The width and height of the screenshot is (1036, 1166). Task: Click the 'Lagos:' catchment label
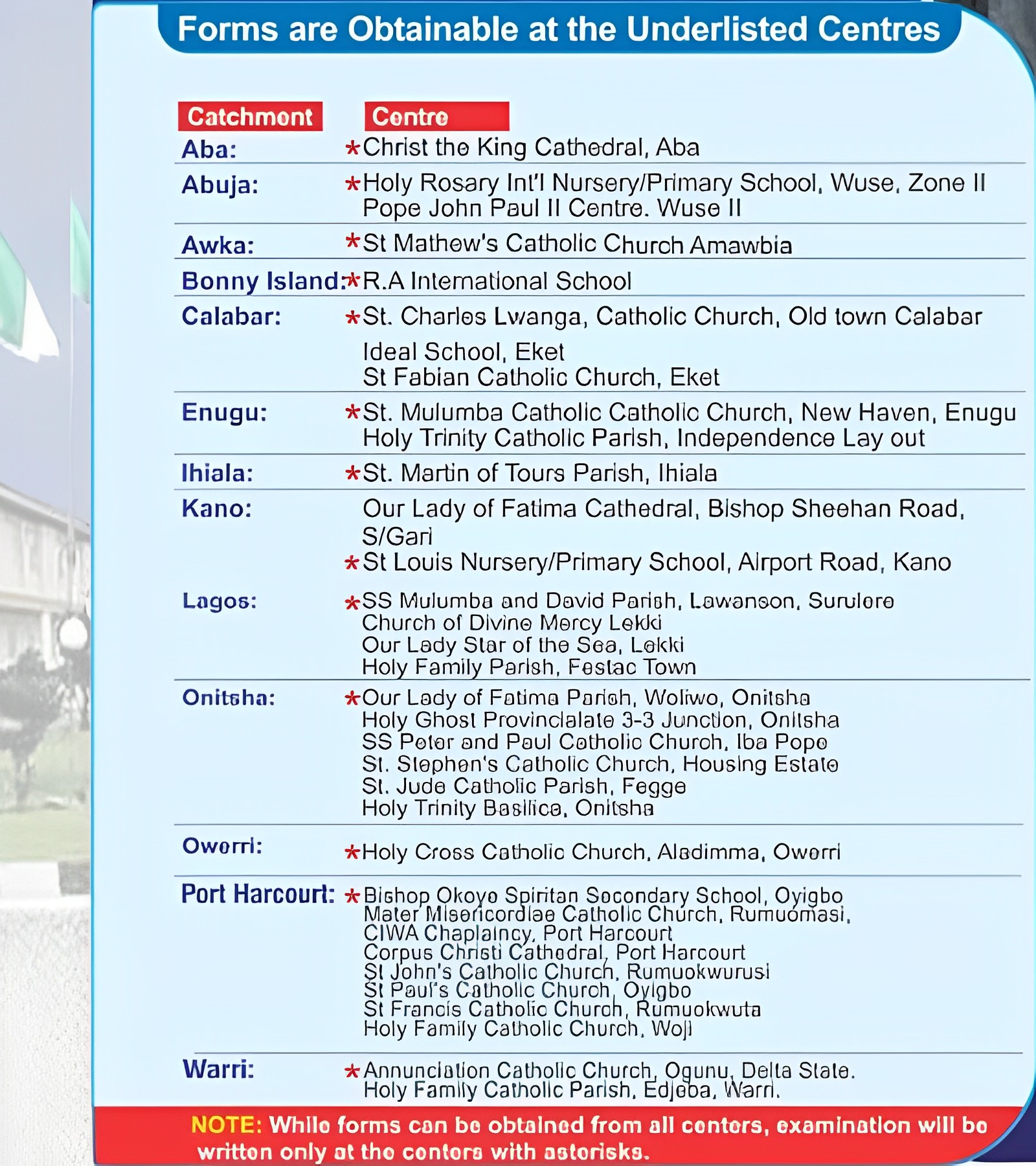[x=220, y=601]
